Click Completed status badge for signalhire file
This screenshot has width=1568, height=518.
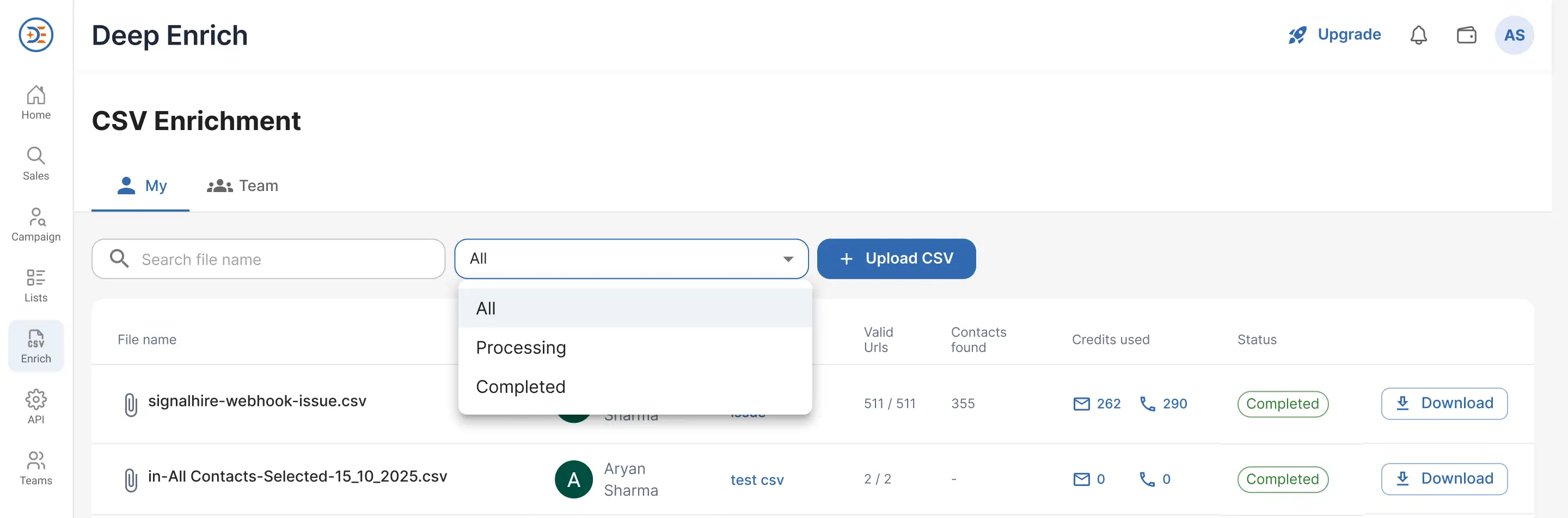coord(1283,404)
